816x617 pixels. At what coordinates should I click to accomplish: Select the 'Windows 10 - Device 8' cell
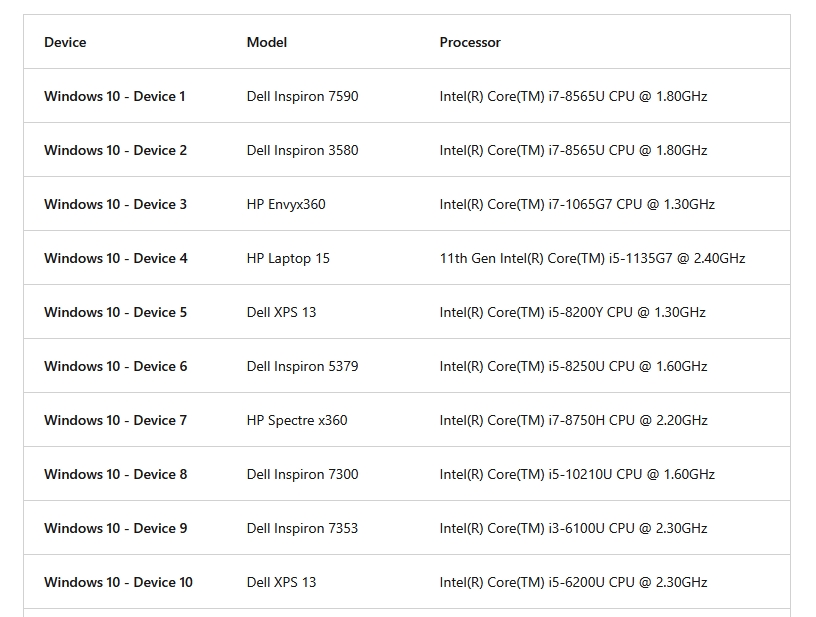pos(116,474)
